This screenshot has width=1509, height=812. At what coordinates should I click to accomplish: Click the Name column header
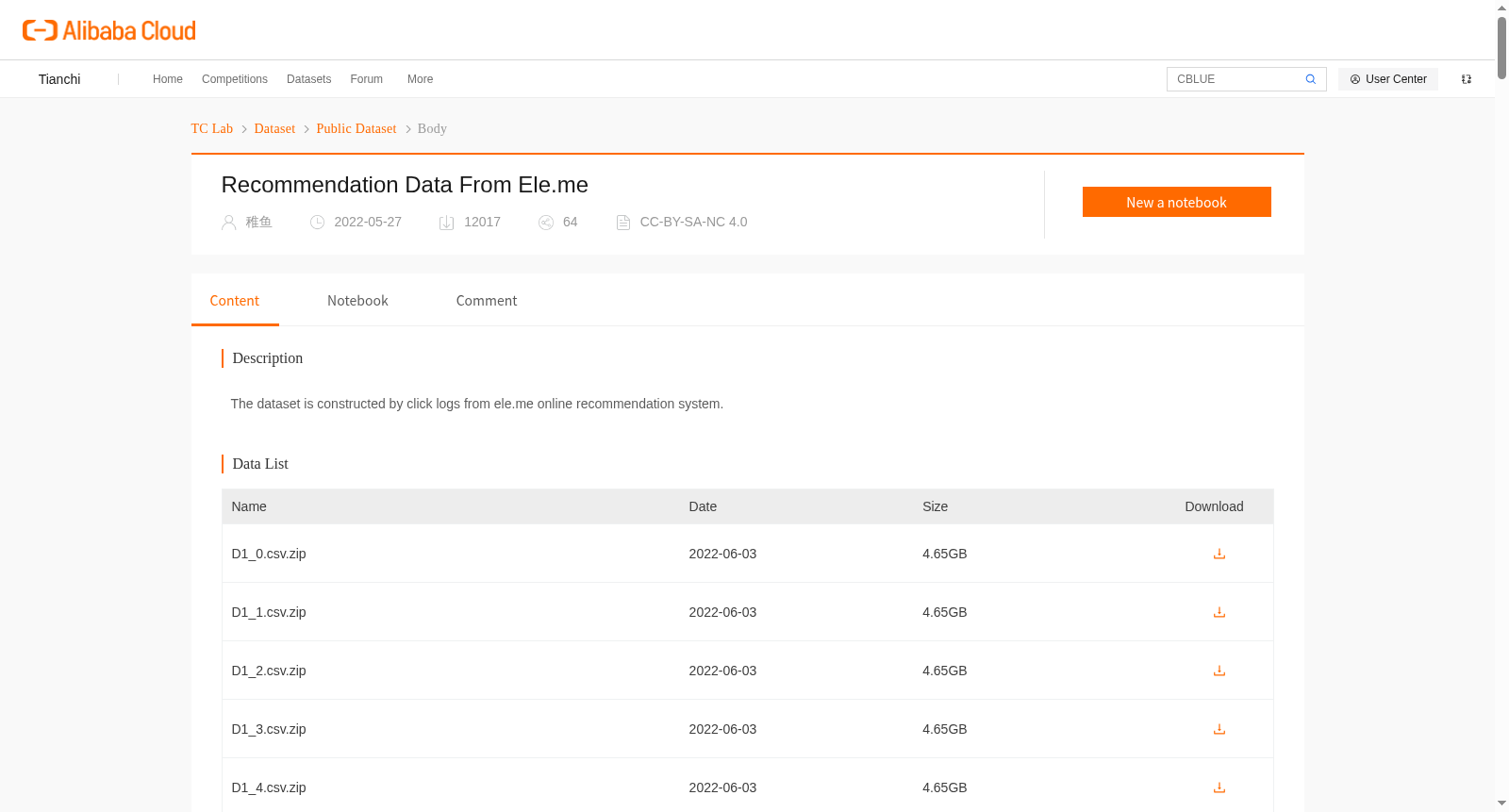coord(249,506)
